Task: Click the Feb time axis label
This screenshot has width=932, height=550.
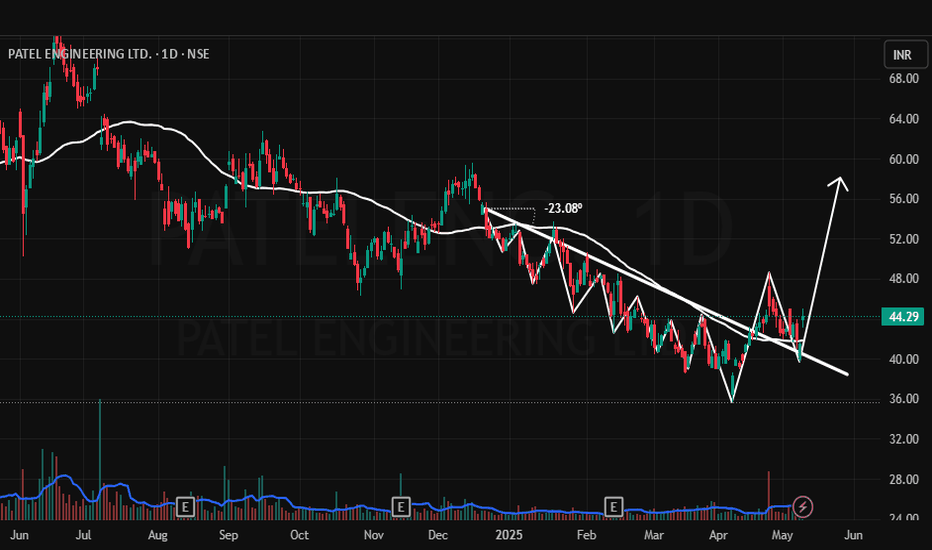Action: (x=586, y=535)
